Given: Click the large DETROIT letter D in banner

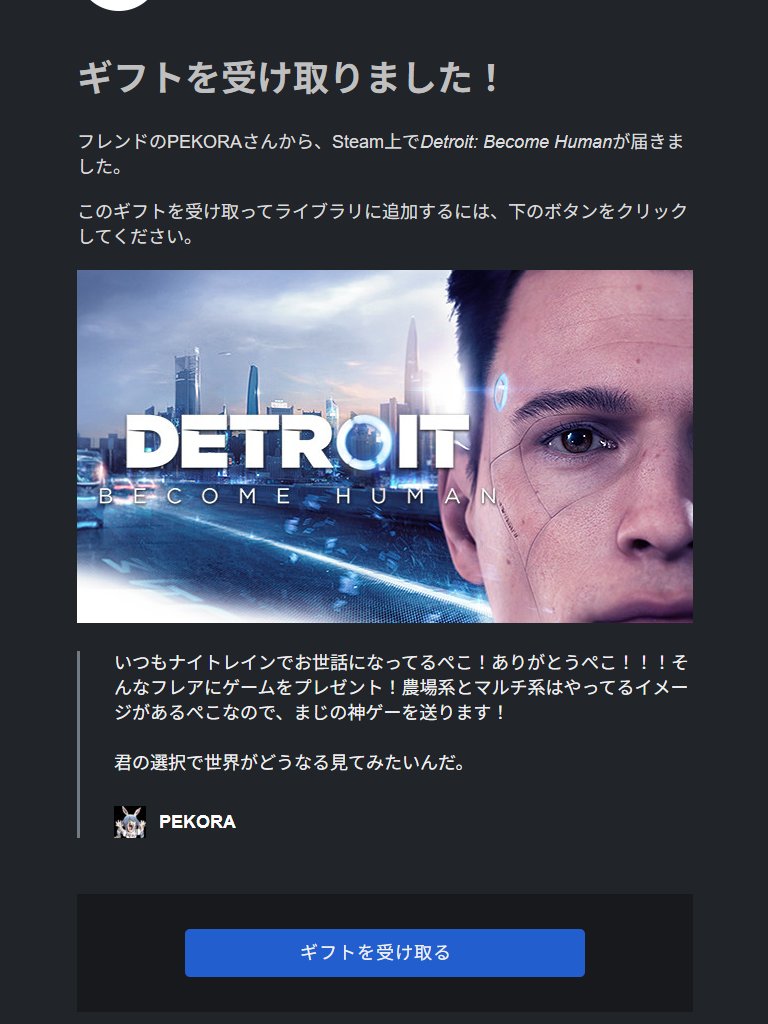Looking at the screenshot, I should click(153, 442).
